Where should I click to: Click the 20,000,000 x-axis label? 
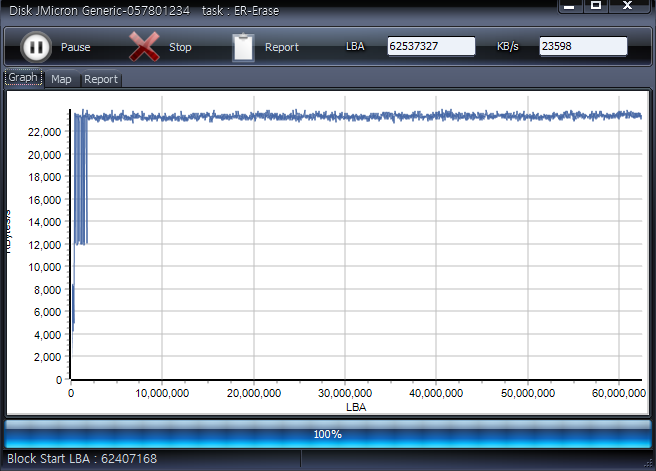[254, 393]
